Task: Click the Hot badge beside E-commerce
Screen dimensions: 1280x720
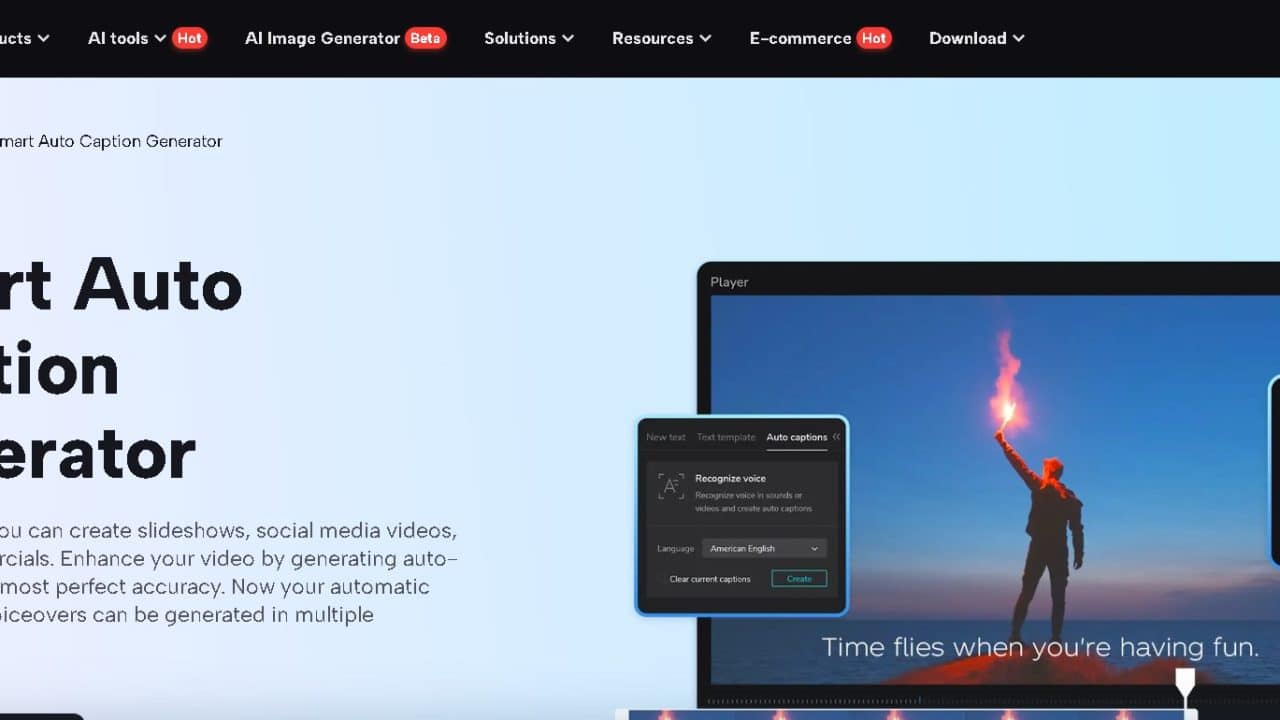Action: [x=874, y=38]
